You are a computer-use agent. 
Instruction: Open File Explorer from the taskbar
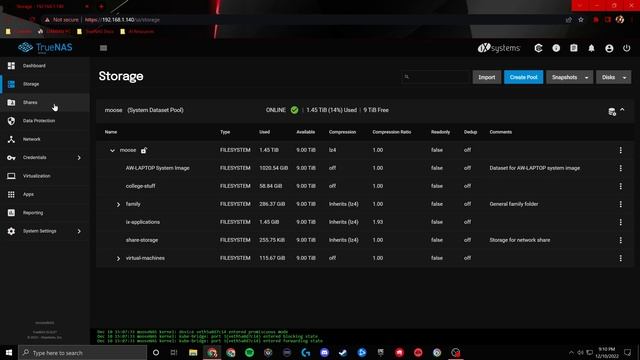pos(193,353)
